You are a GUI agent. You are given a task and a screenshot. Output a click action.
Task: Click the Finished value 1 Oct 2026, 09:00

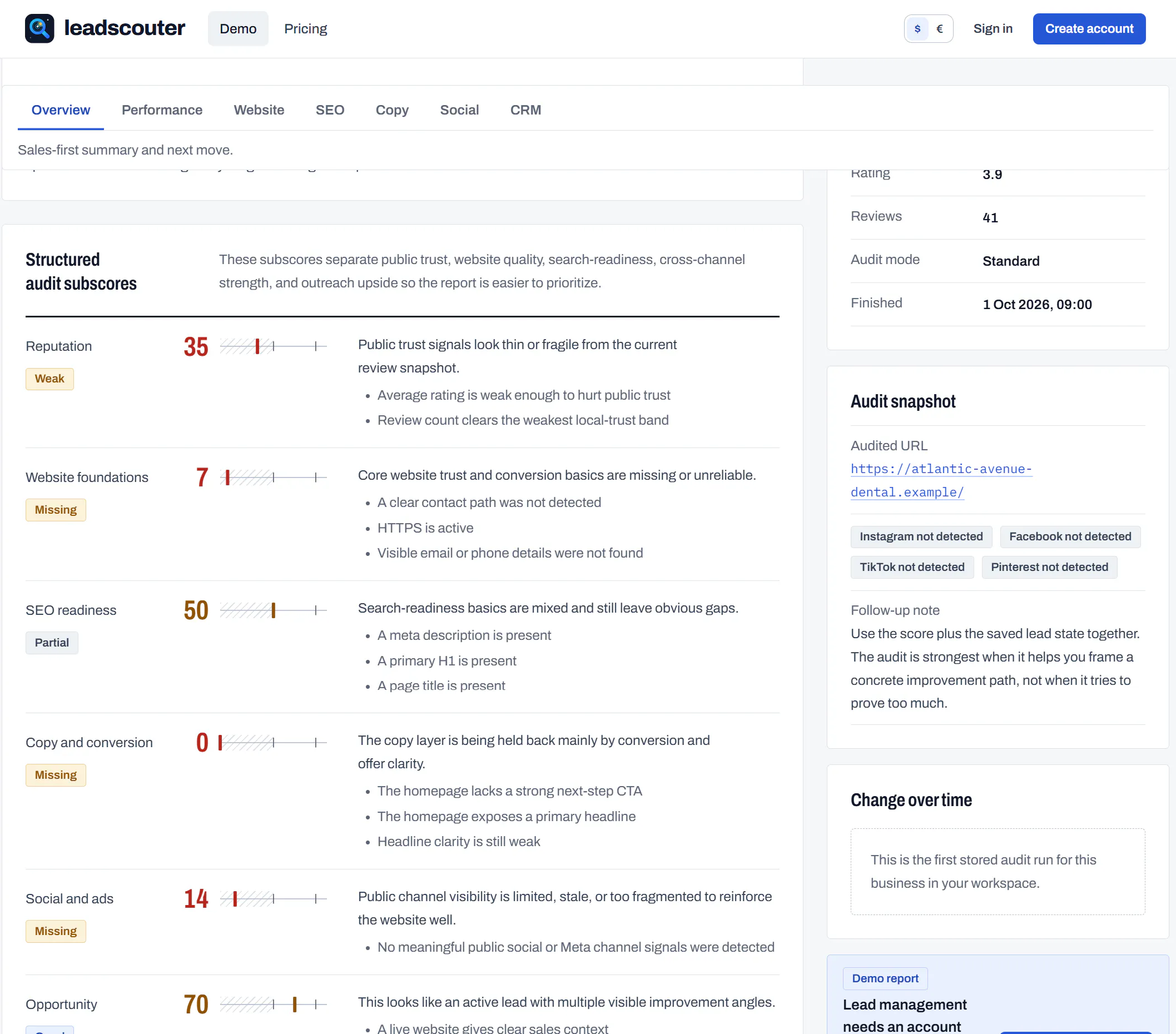1037,304
